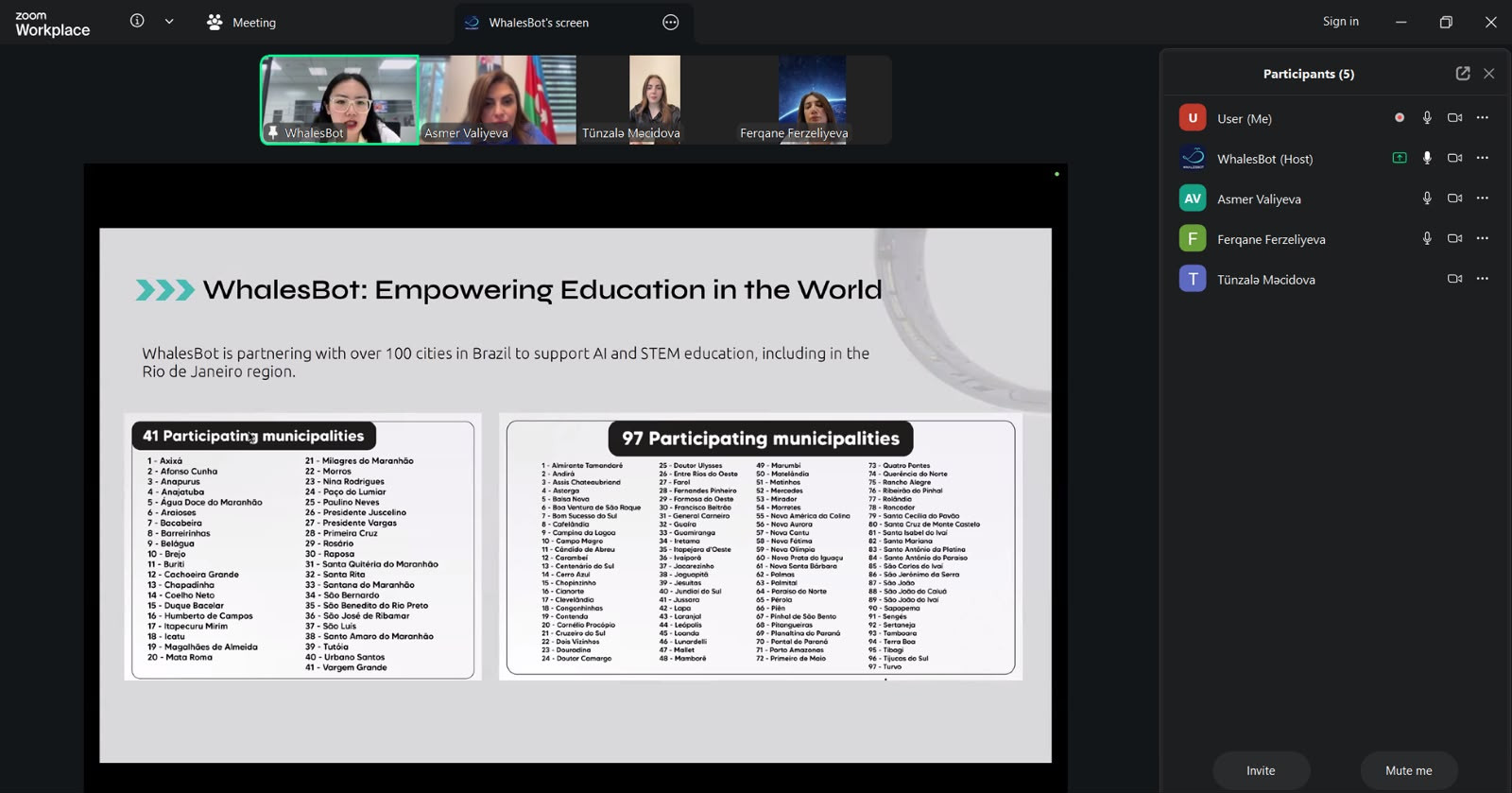
Task: Toggle video camera for User (Me)
Action: tap(1455, 118)
